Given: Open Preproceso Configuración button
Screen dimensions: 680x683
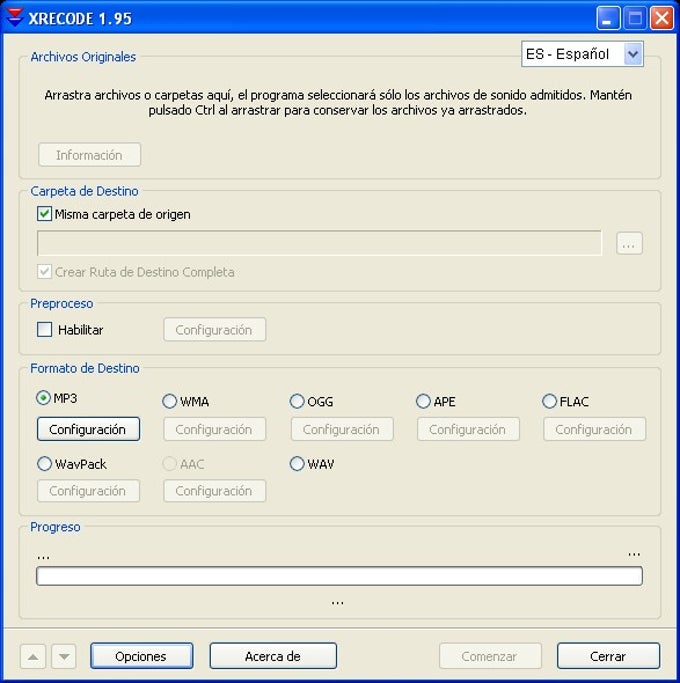Looking at the screenshot, I should pyautogui.click(x=214, y=330).
